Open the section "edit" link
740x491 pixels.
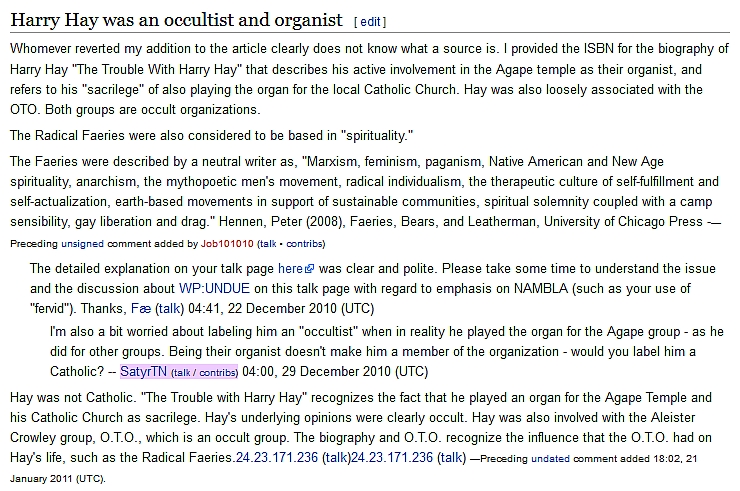[x=370, y=22]
